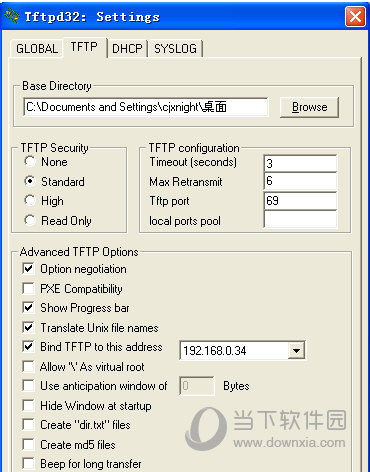Click the local ports pool field
370x472 pixels.
coord(300,220)
